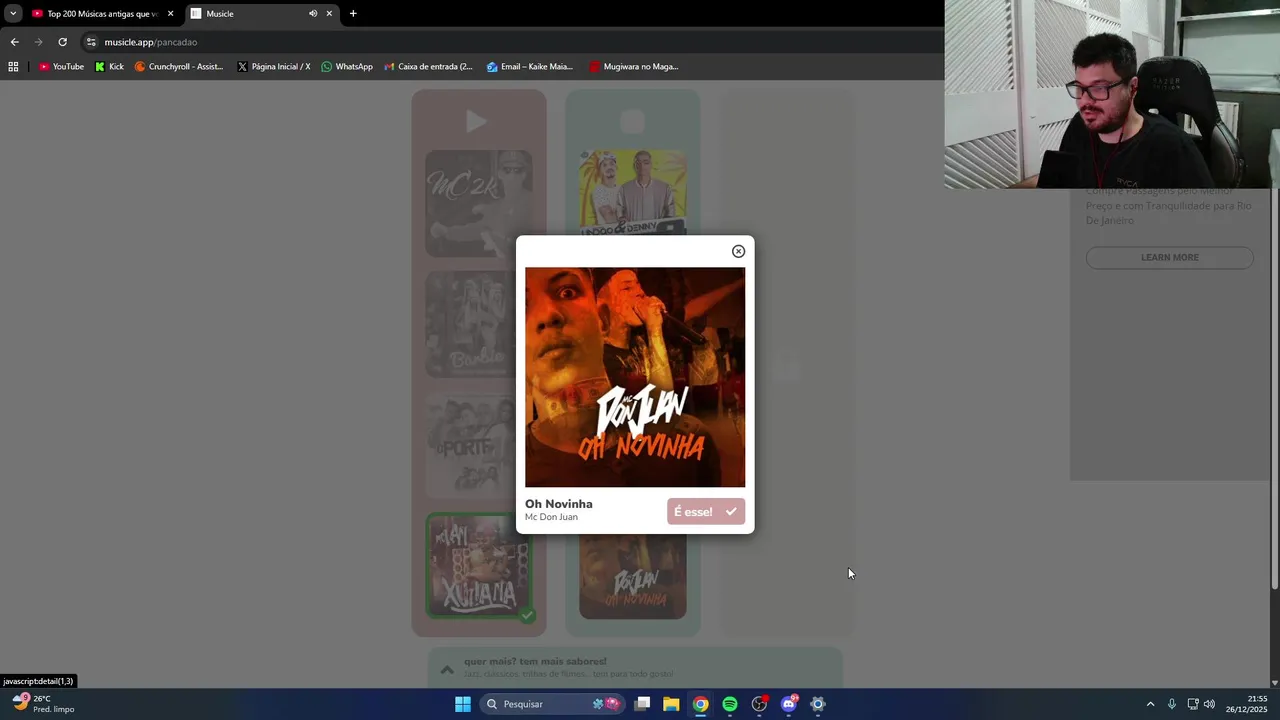Open the gear app on the taskbar
Screen dimensions: 1280x720
[818, 704]
